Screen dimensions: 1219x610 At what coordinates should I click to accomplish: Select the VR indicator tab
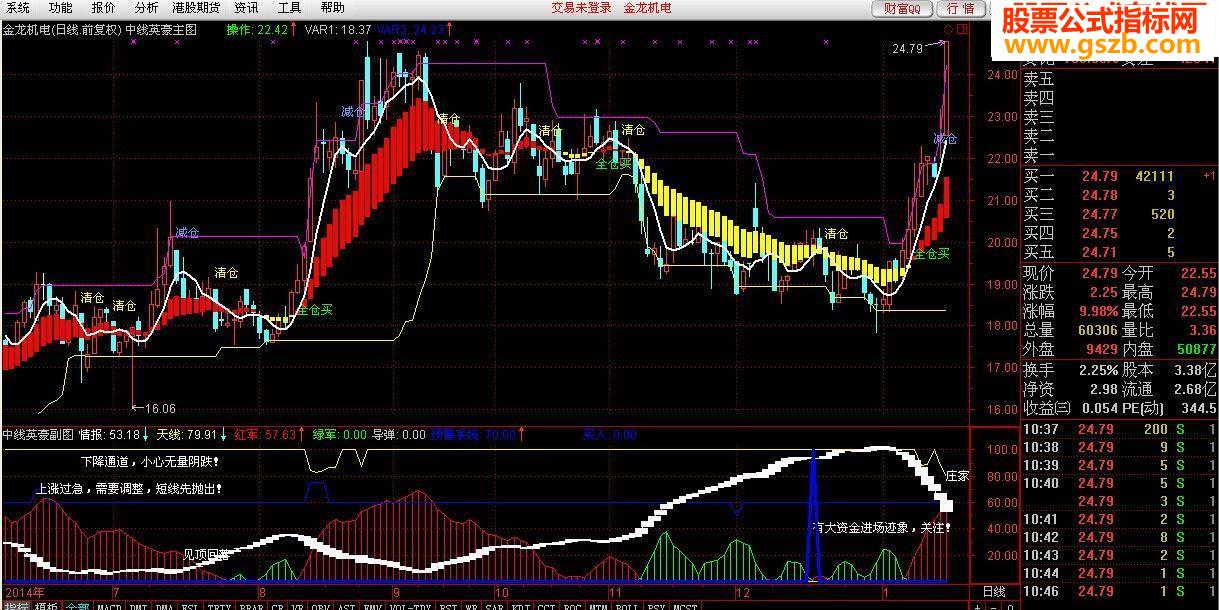296,605
